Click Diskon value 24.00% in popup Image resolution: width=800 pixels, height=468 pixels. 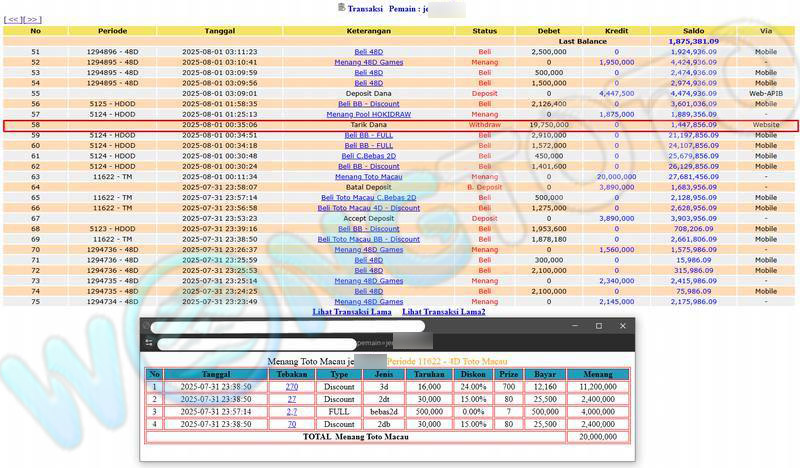click(x=473, y=387)
